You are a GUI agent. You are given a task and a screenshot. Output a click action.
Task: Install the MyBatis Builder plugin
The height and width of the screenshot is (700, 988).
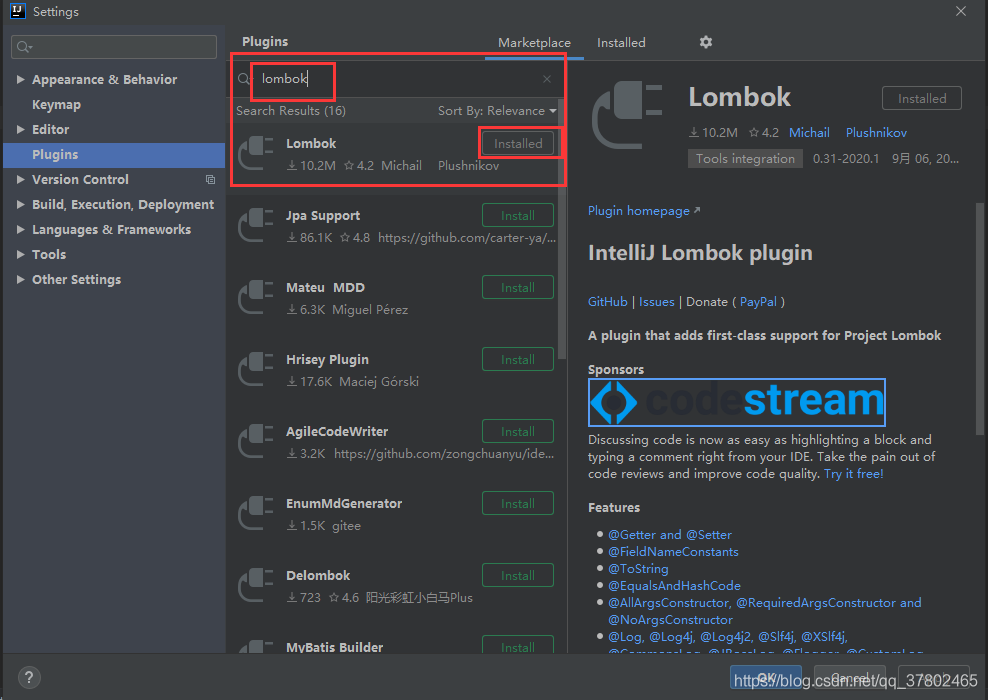pos(518,645)
